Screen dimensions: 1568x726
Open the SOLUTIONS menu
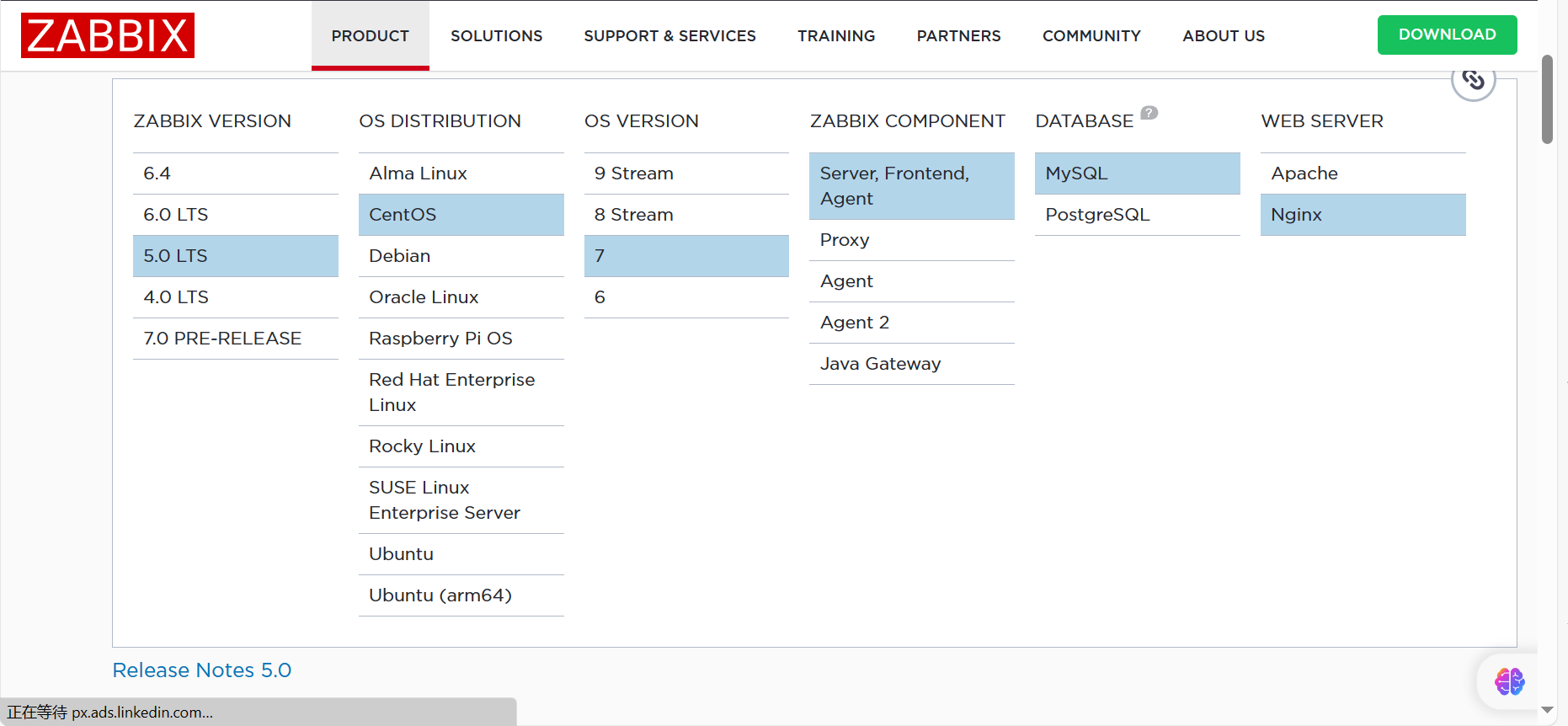pos(497,35)
